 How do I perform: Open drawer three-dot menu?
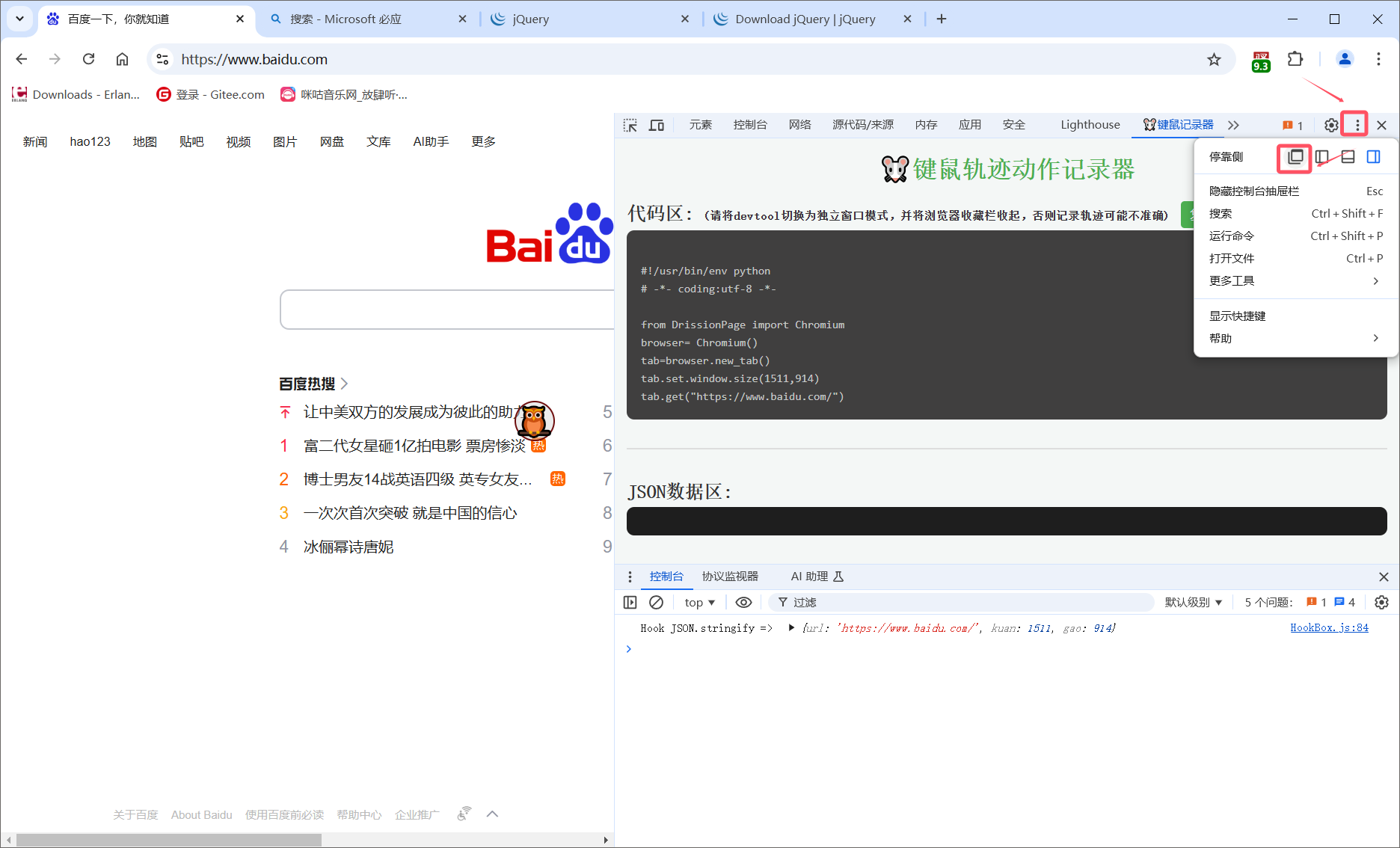click(630, 577)
